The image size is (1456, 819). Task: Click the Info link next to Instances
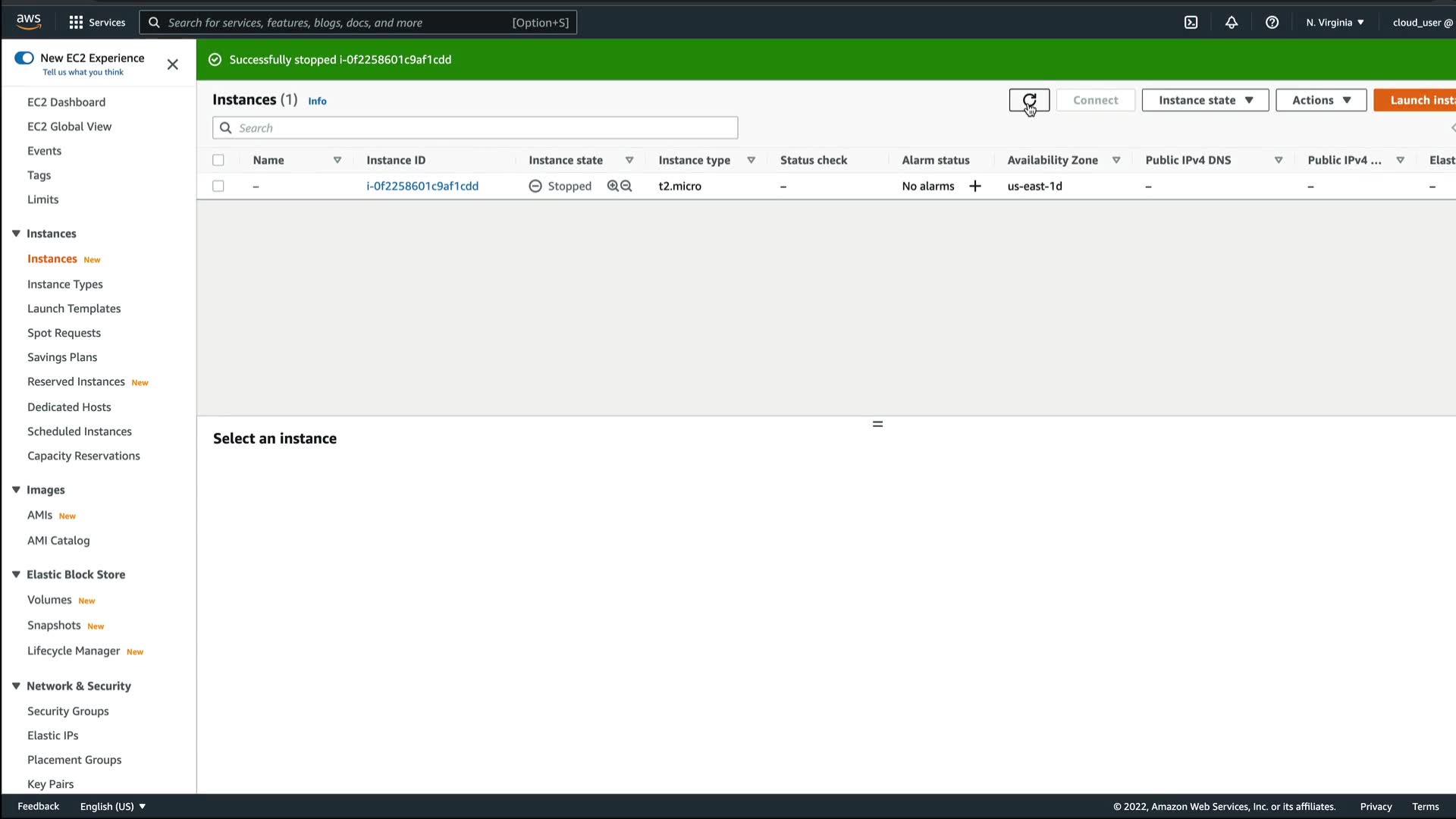coord(317,101)
